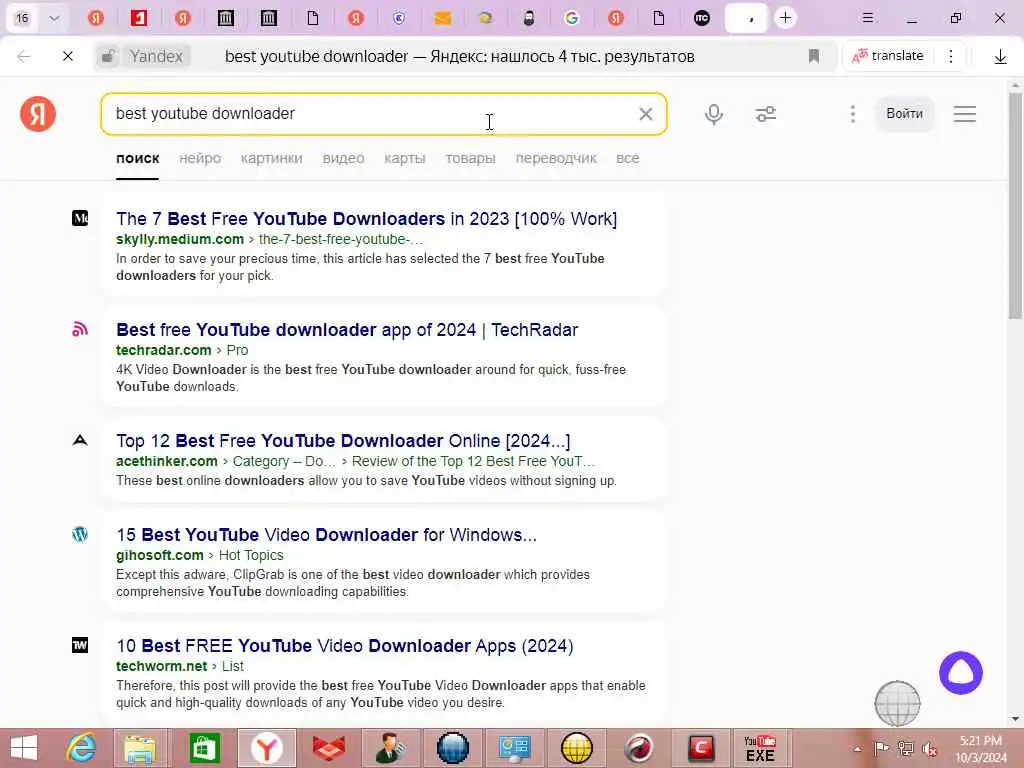
Task: Open the browser downloads arrow icon
Action: point(1000,57)
